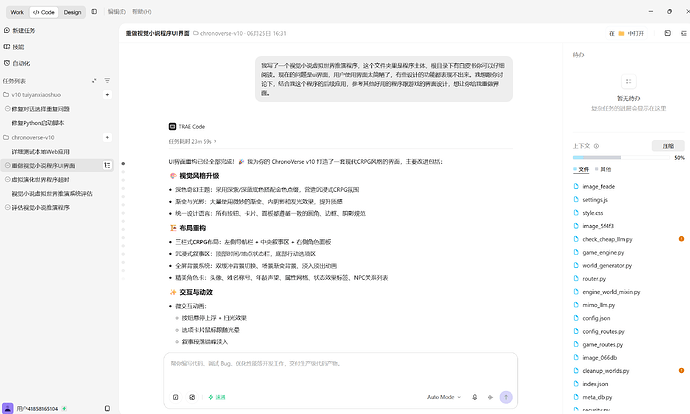Screen dimensions: 690x414
Task: Click the empty to-do grid icon
Action: click(628, 81)
